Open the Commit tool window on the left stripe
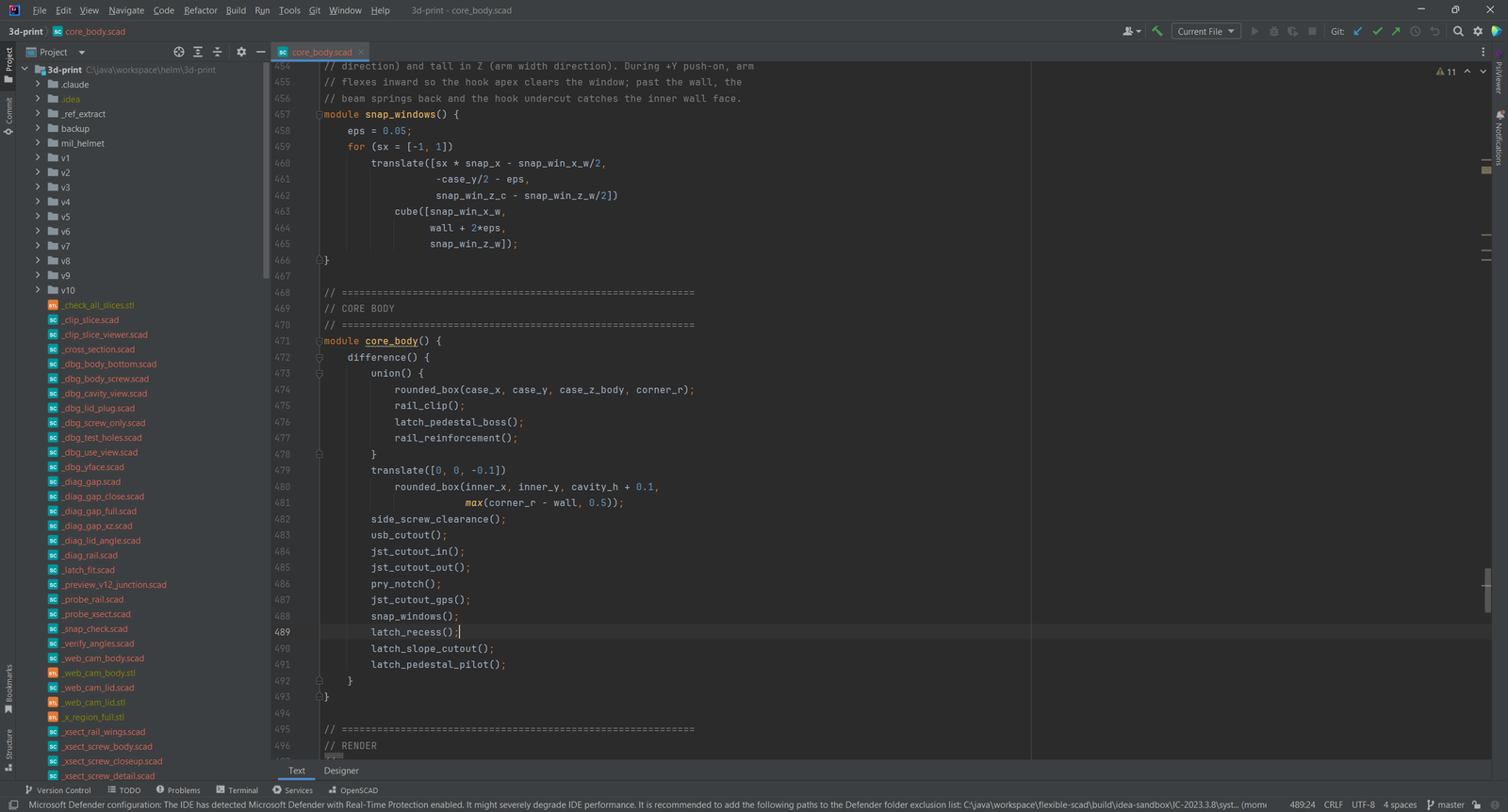The height and width of the screenshot is (812, 1508). [8, 116]
